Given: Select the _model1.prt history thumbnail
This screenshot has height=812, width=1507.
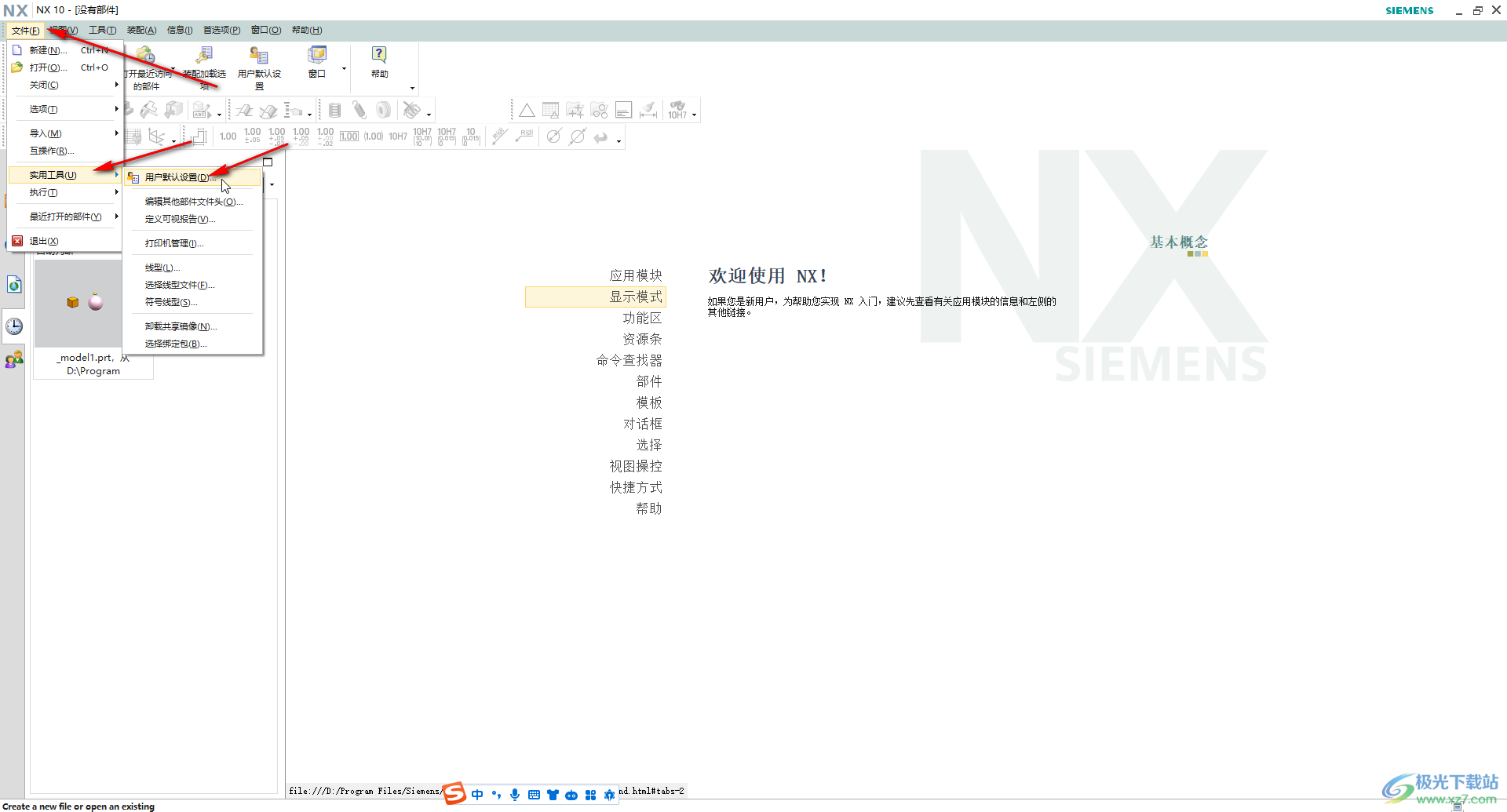Looking at the screenshot, I should 78,303.
